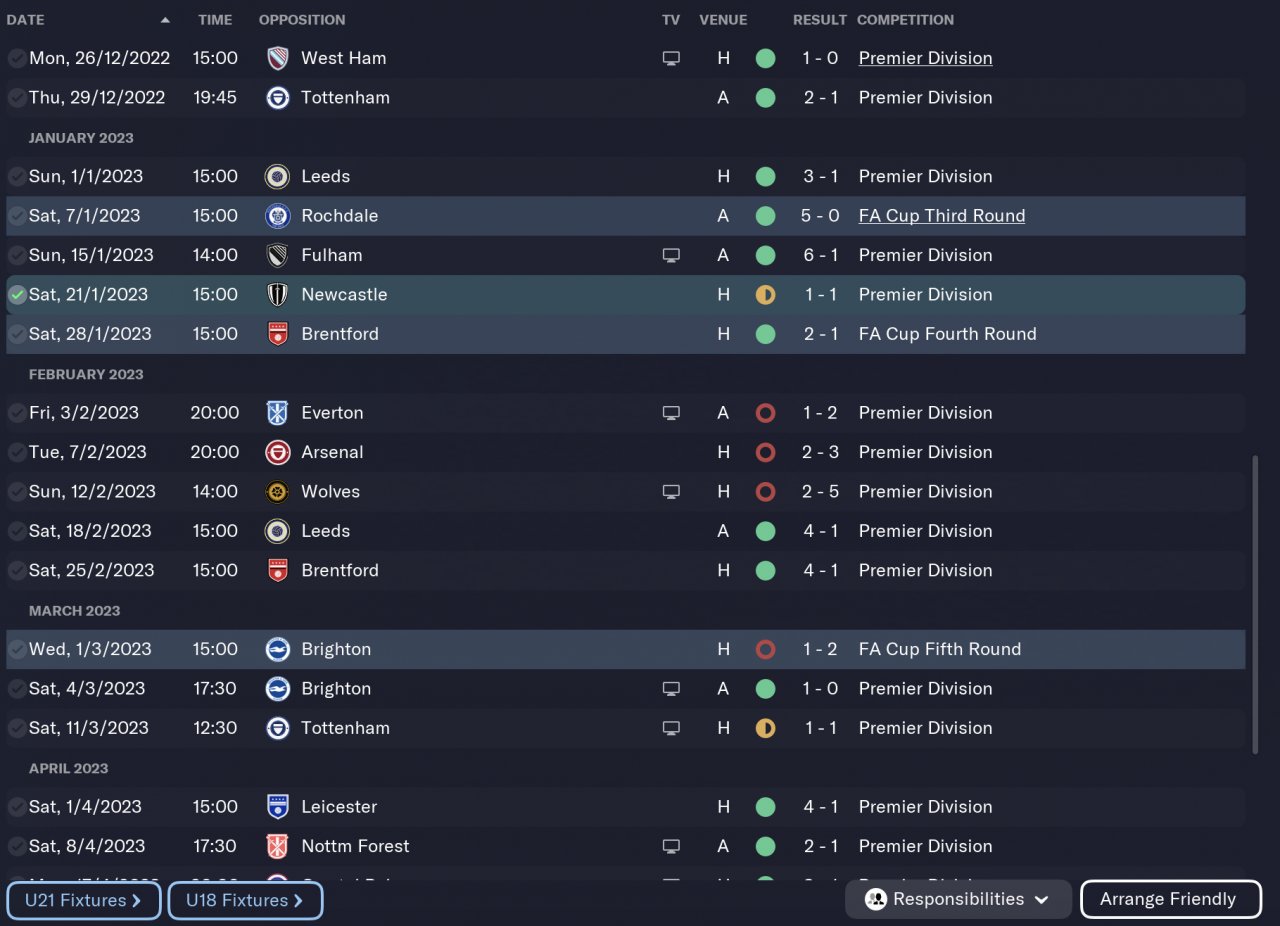
Task: Click the Rochdale club crest icon
Action: 278,216
